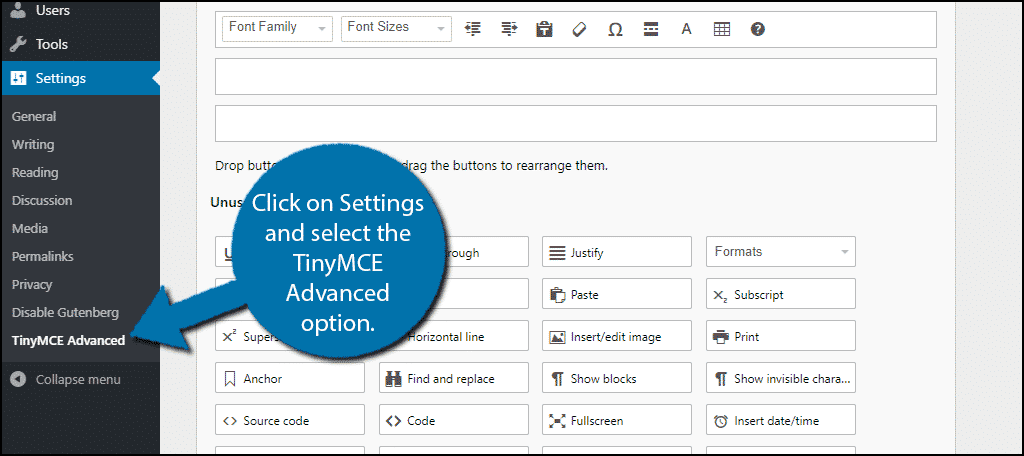Click the Increase indent toolbar icon
The width and height of the screenshot is (1024, 456).
click(509, 29)
